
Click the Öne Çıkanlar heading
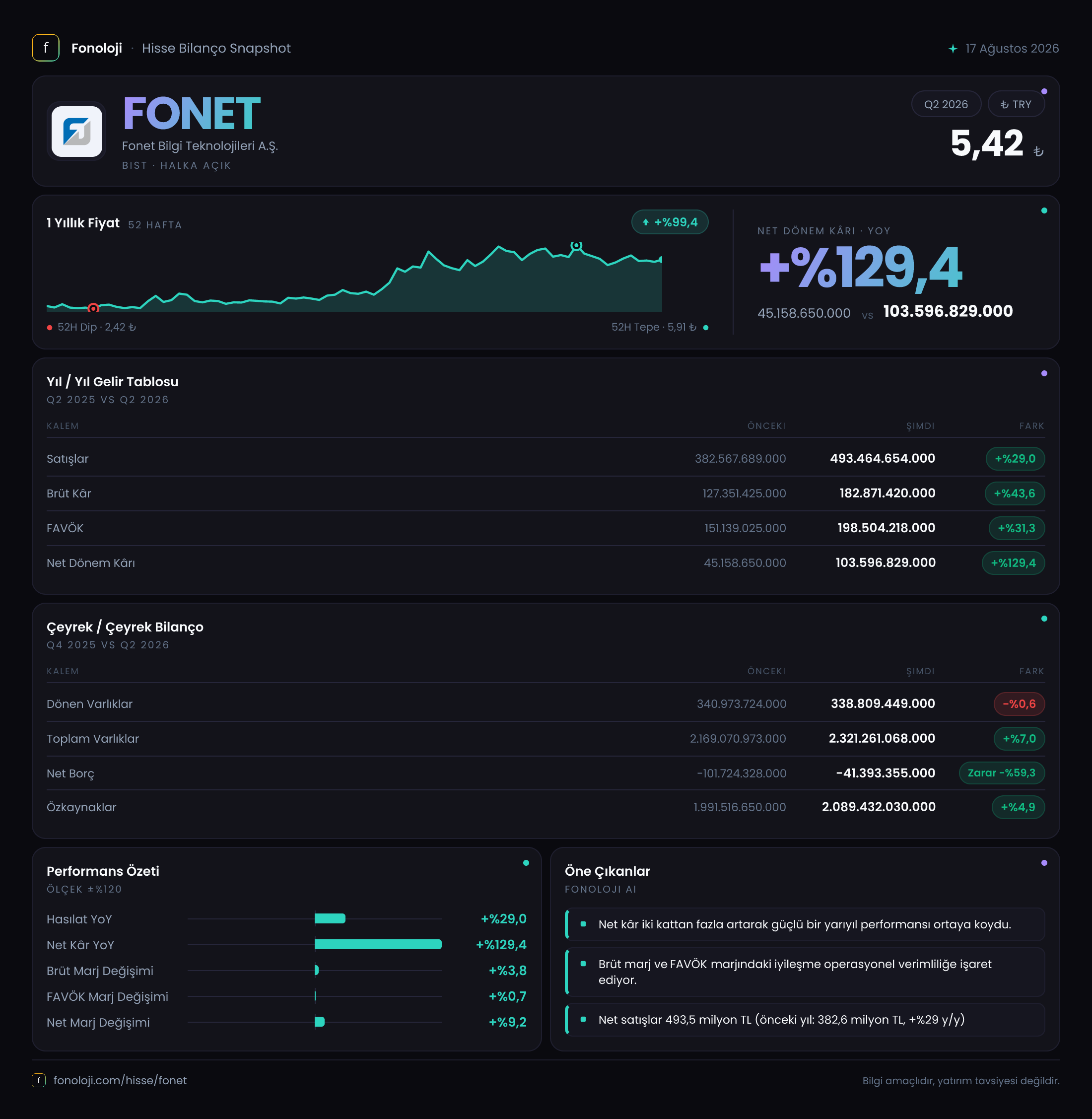pos(608,871)
